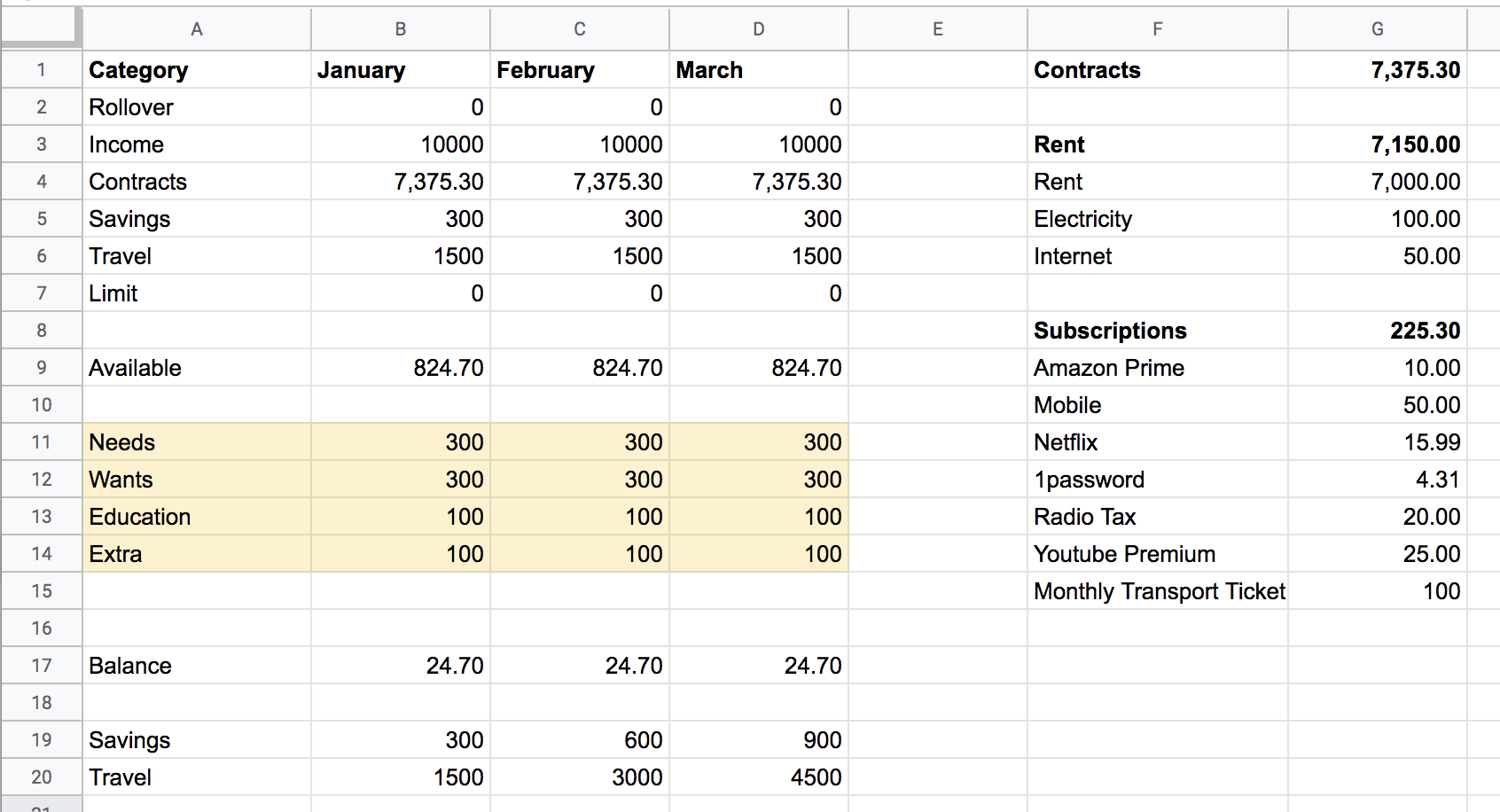
Task: Select the bold 7,375.30 total in column G
Action: point(1378,70)
